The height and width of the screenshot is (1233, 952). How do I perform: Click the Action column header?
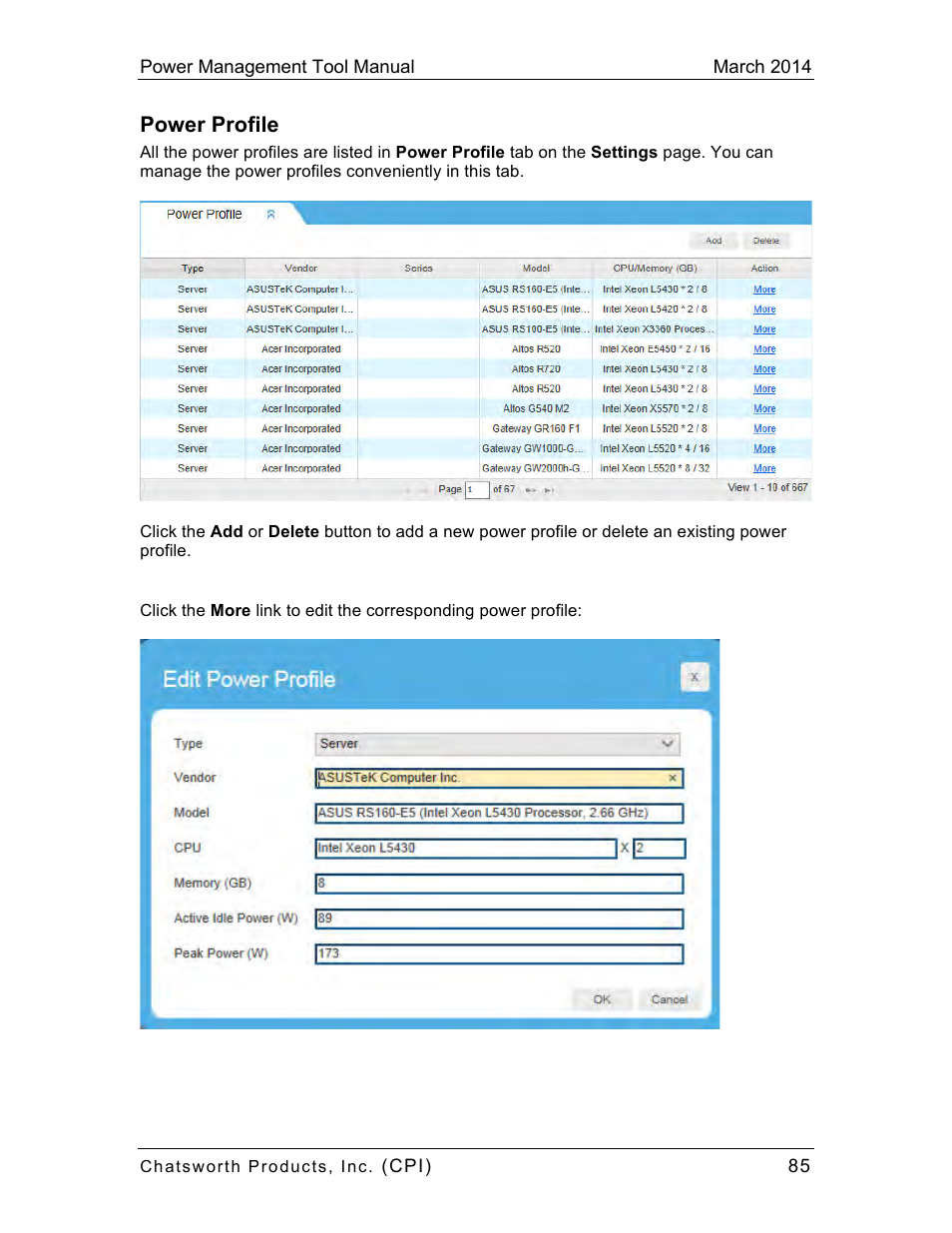point(764,269)
